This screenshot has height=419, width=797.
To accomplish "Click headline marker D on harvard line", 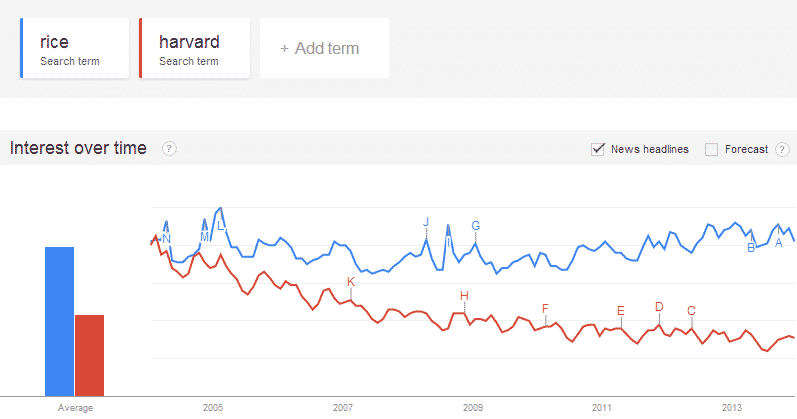I will [659, 307].
